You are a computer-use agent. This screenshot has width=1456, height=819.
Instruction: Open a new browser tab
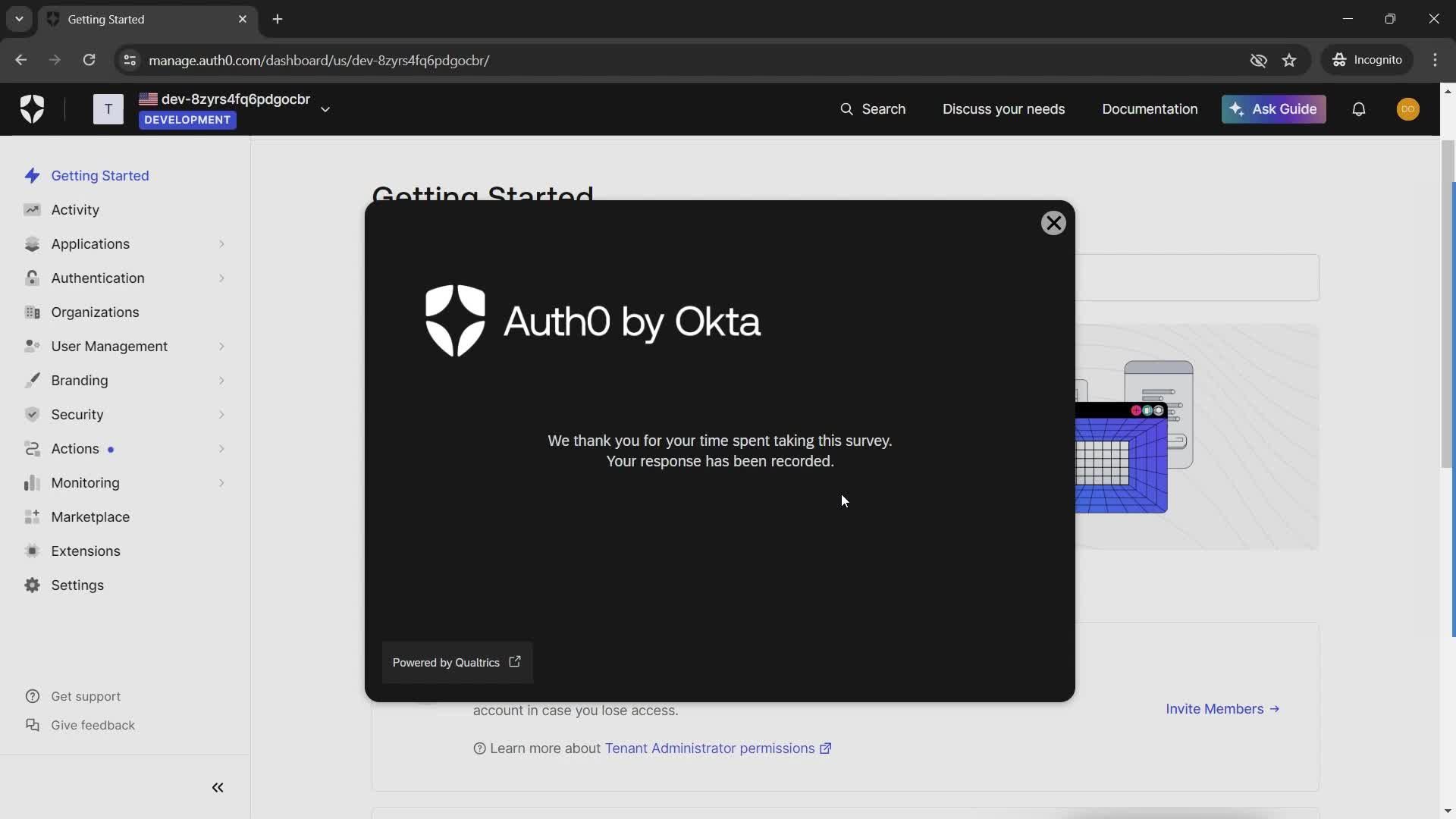(278, 19)
